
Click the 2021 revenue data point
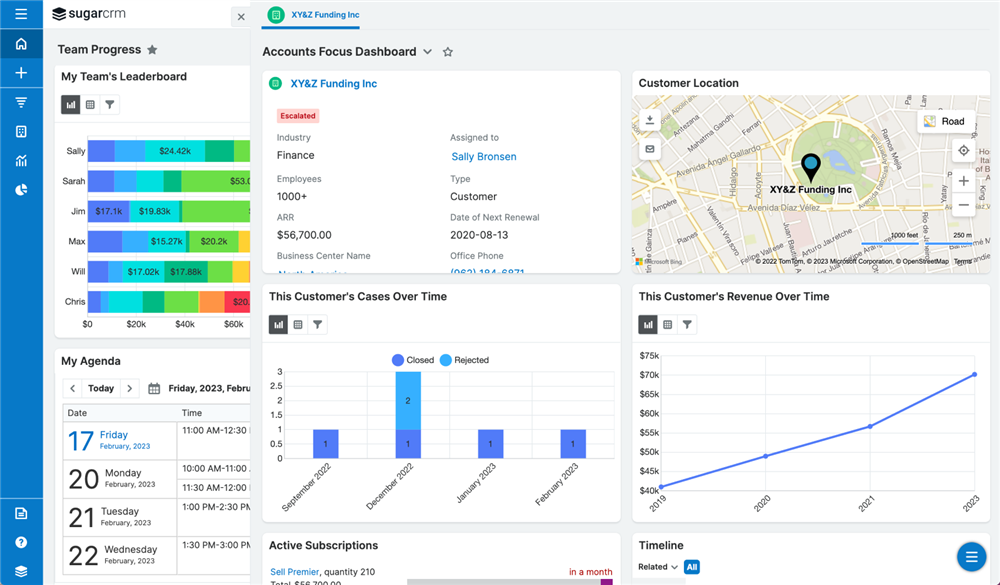(869, 426)
